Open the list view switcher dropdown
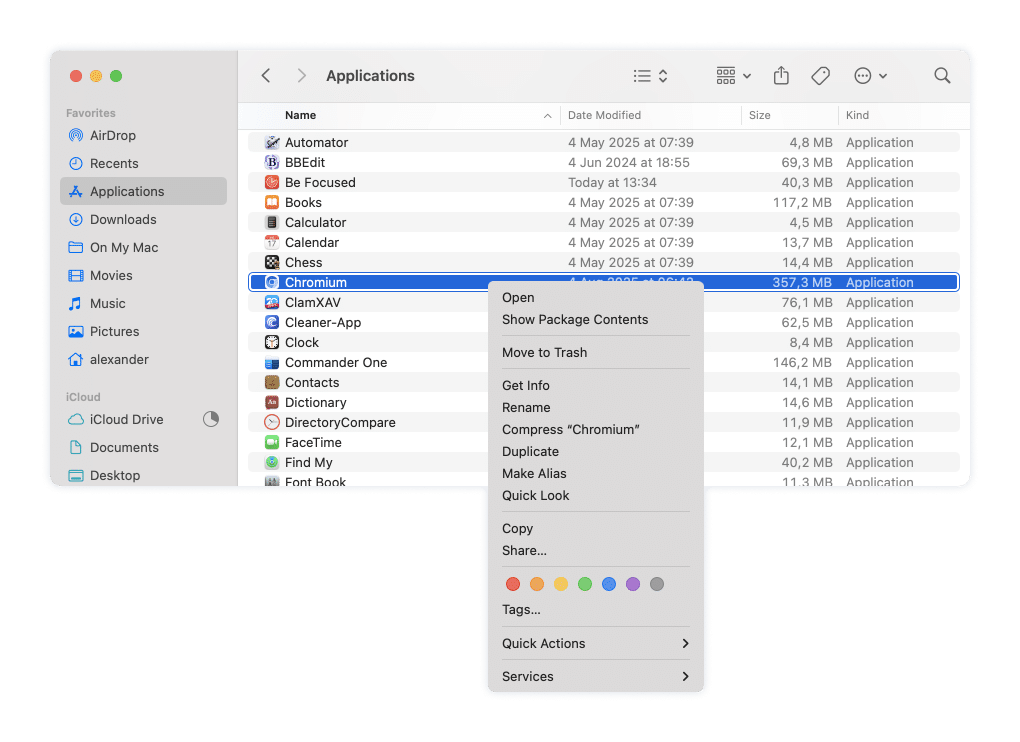 click(651, 76)
